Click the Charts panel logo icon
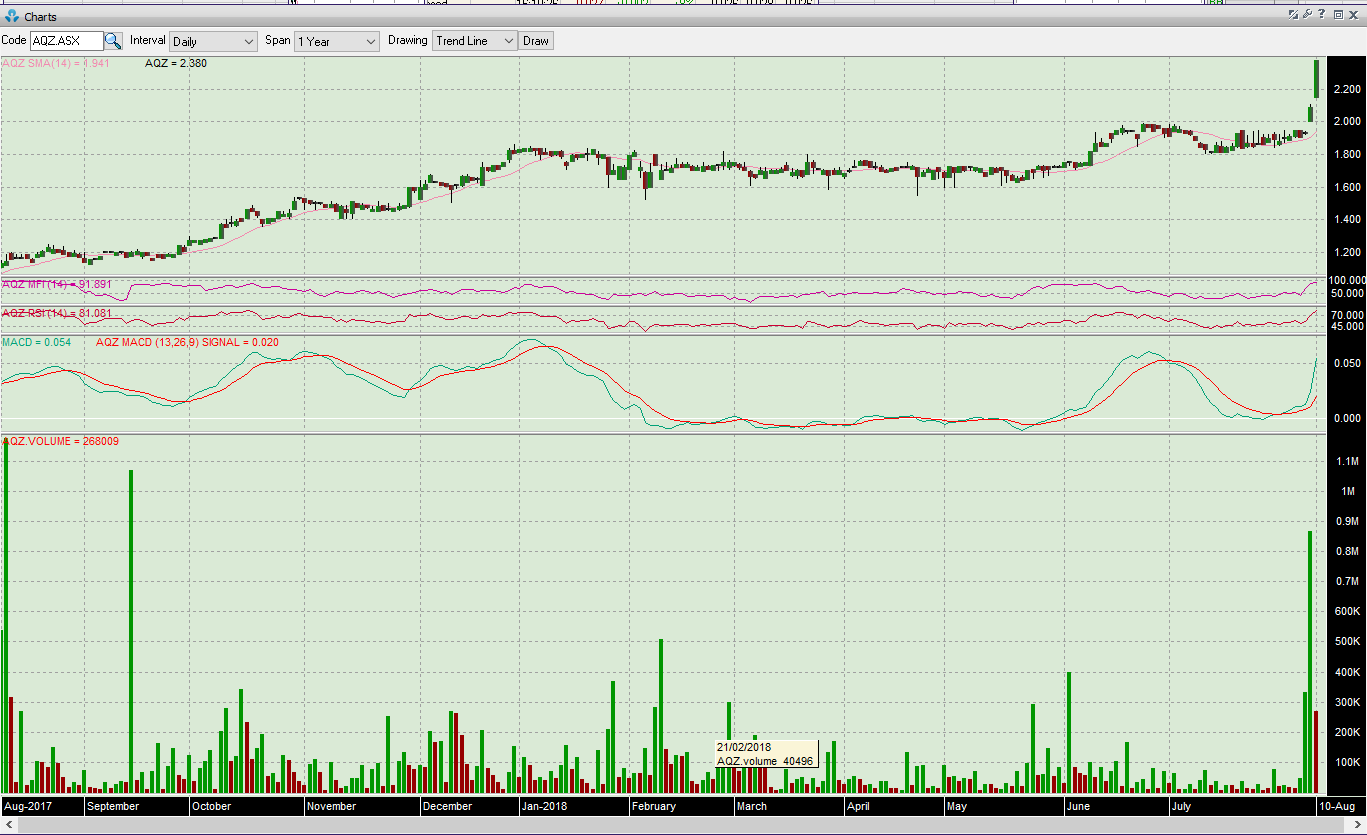 (x=13, y=16)
